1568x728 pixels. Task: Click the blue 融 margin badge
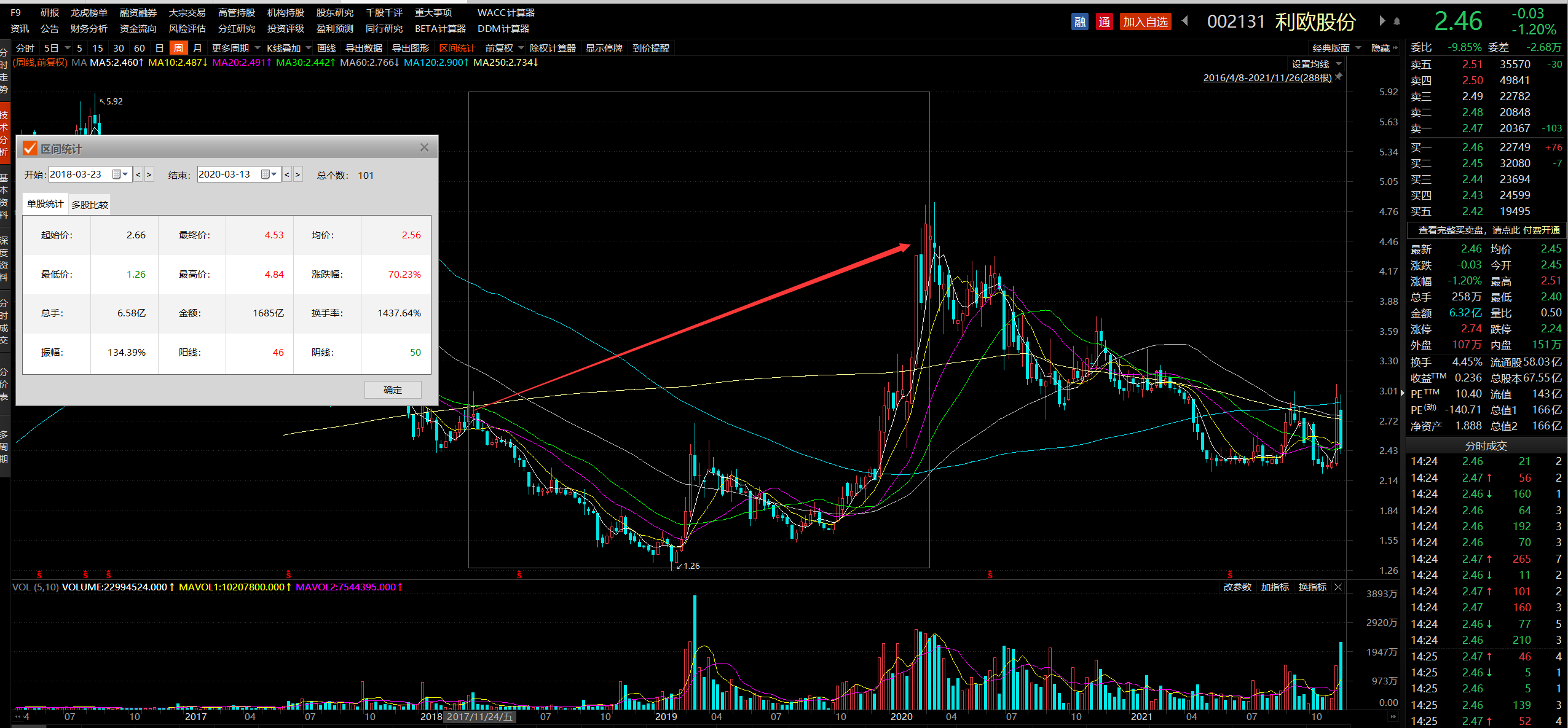(x=1079, y=22)
